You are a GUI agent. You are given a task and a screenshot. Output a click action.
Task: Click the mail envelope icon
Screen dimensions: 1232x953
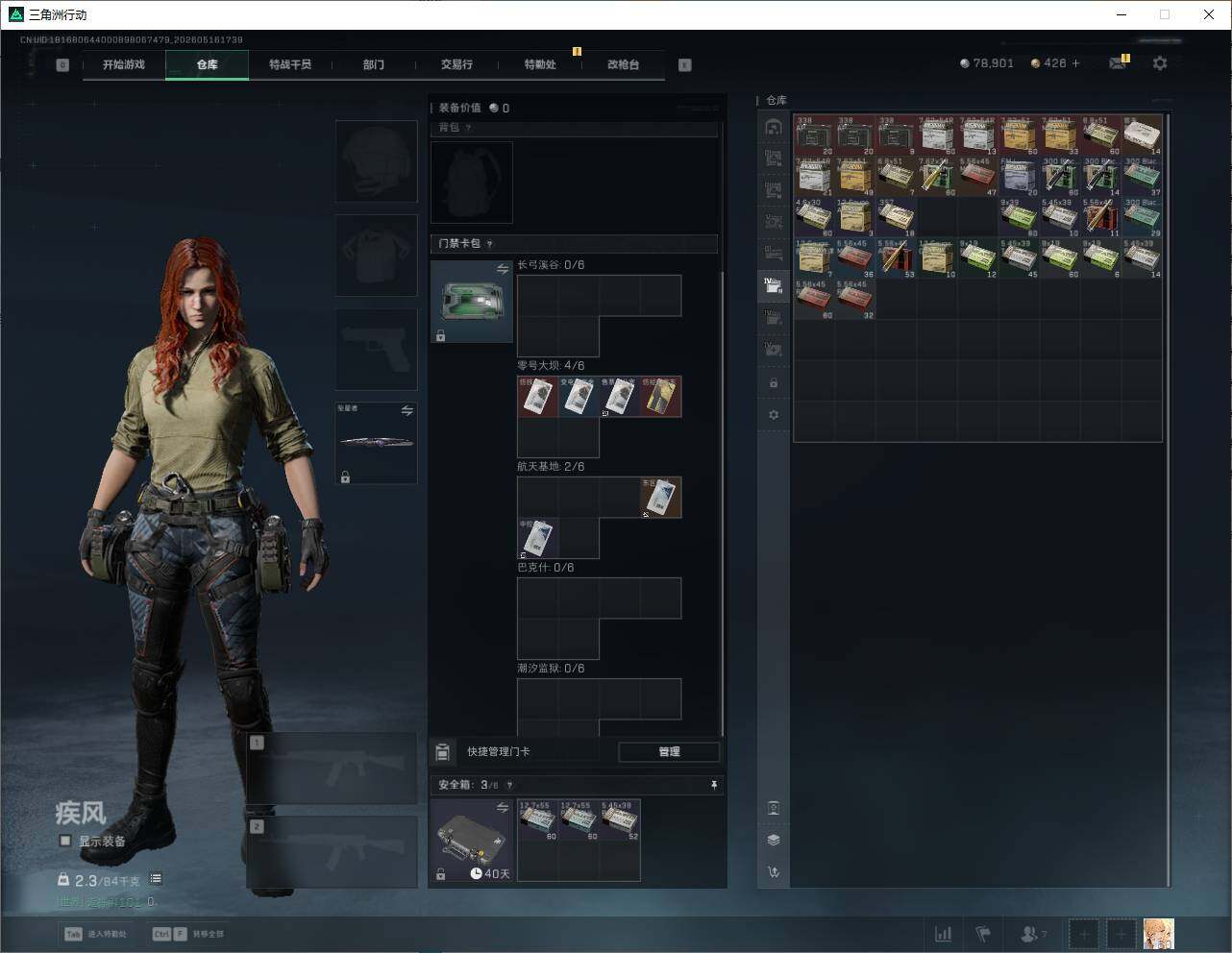[1118, 63]
